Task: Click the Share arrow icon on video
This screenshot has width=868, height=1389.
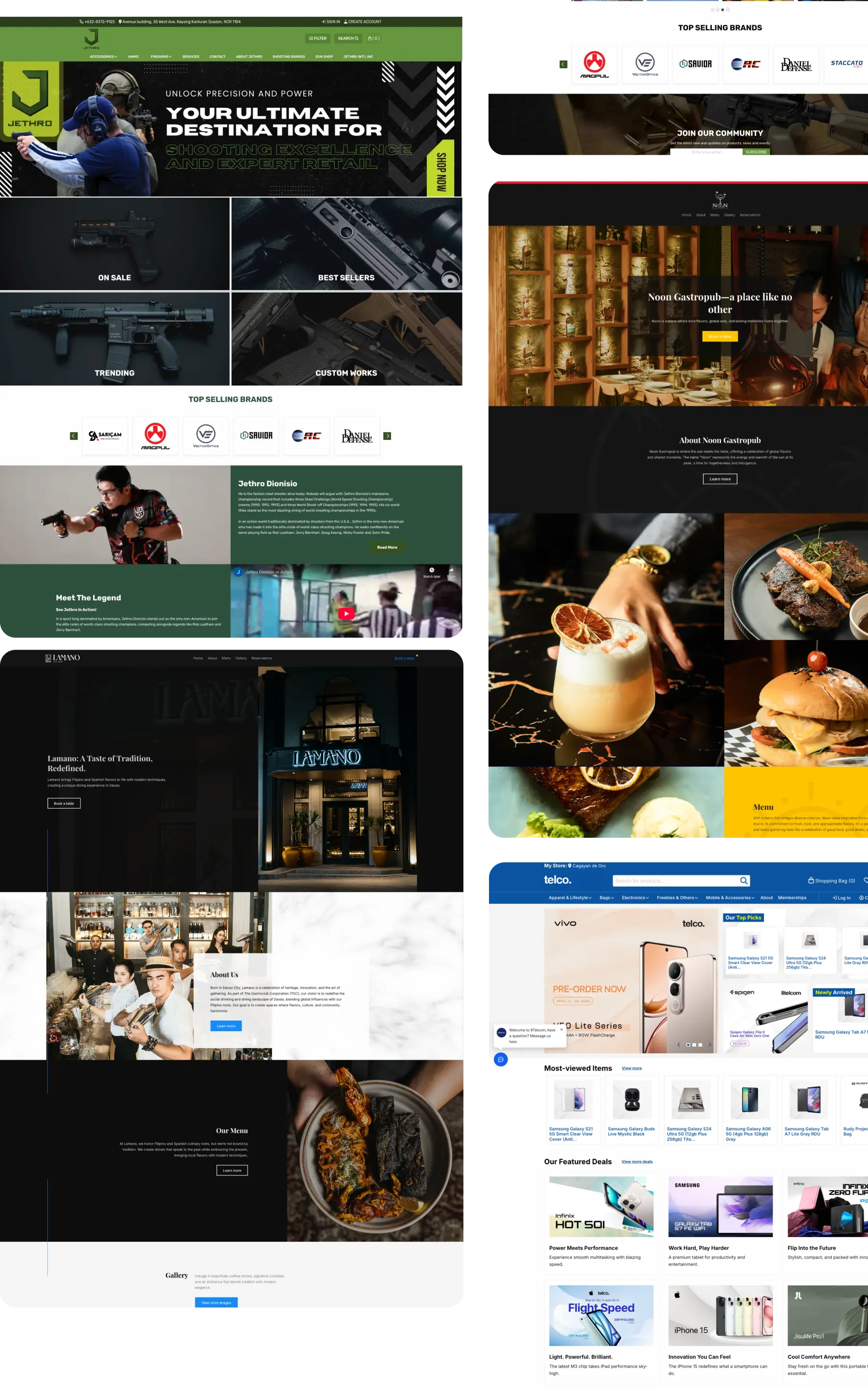Action: tap(451, 571)
